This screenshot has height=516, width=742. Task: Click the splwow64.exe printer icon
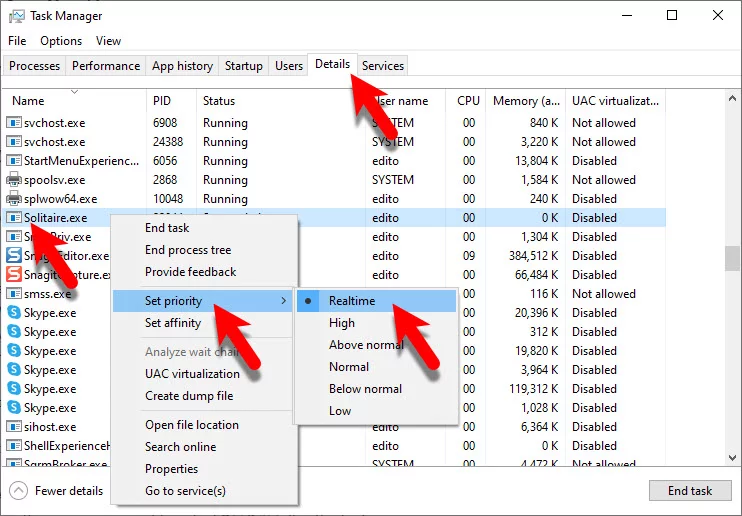[x=14, y=199]
